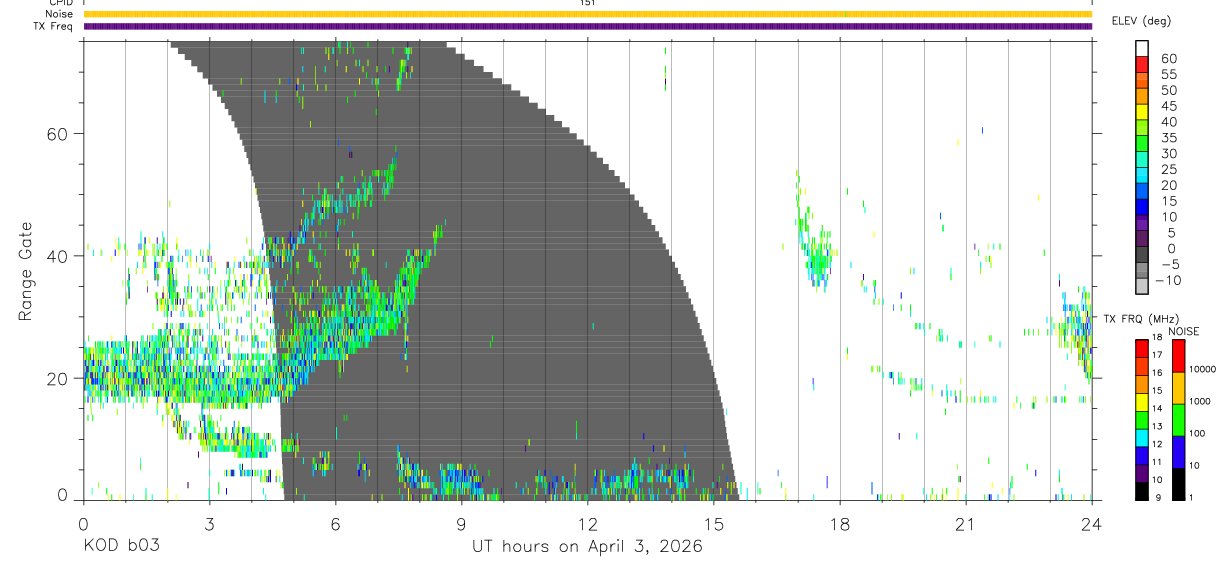
Task: Click the '60' label on the ELEV colorbar
Action: click(x=1167, y=58)
